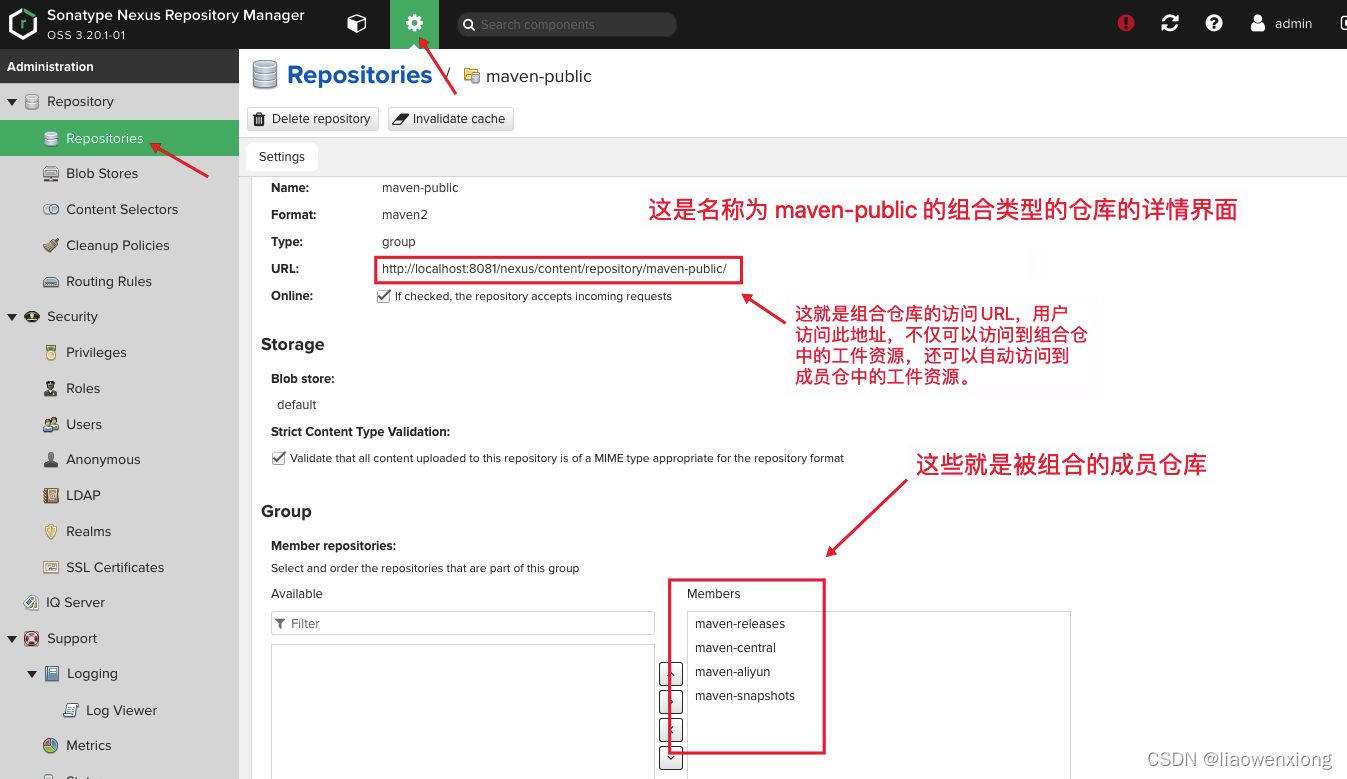1347x779 pixels.
Task: Click the Repositories database header icon
Action: point(265,75)
